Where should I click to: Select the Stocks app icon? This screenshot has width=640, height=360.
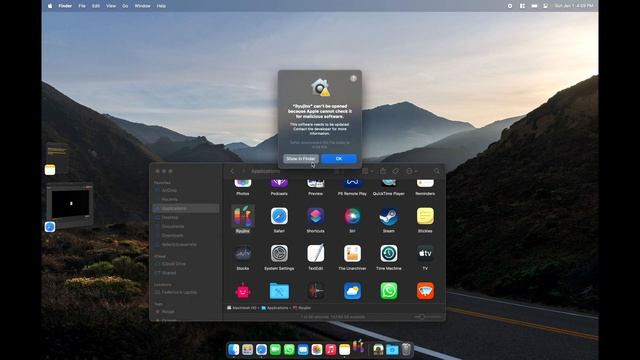click(242, 253)
